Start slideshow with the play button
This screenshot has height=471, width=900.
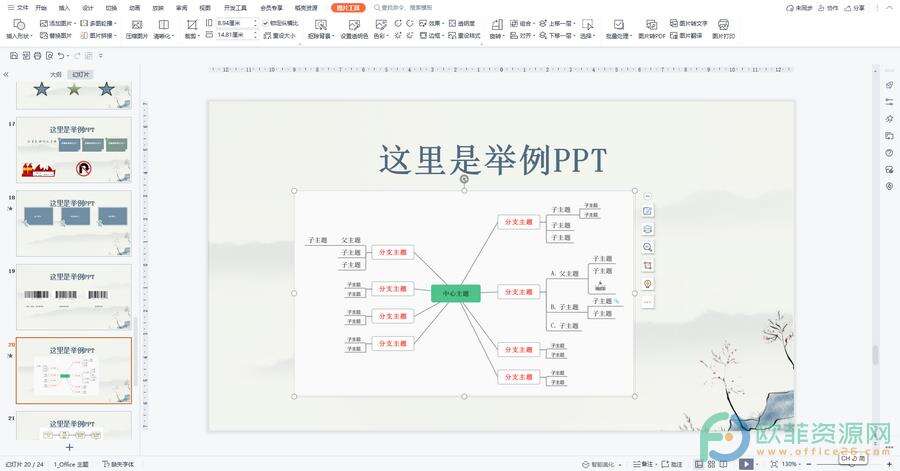coord(746,464)
